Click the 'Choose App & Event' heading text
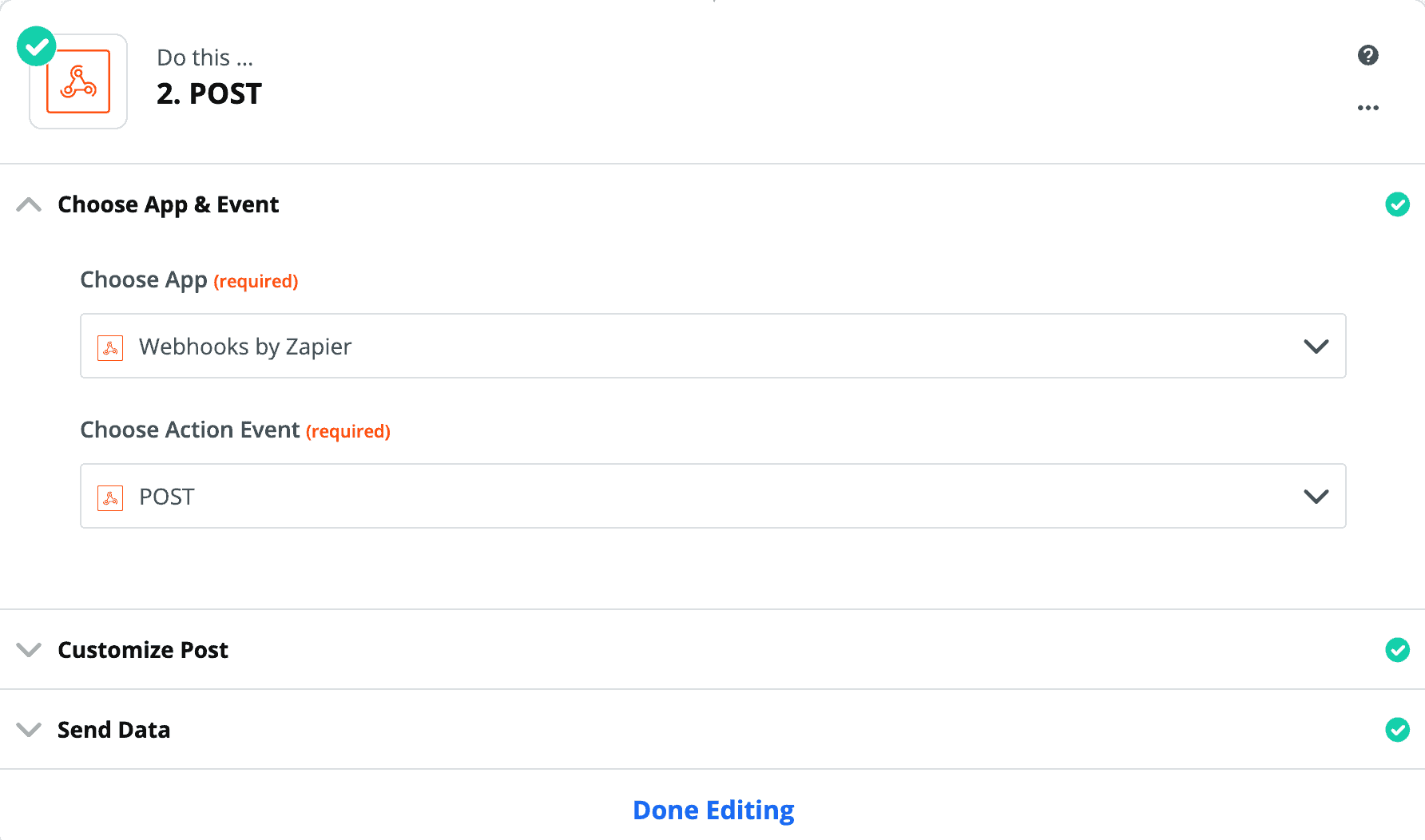The width and height of the screenshot is (1425, 840). click(x=169, y=204)
